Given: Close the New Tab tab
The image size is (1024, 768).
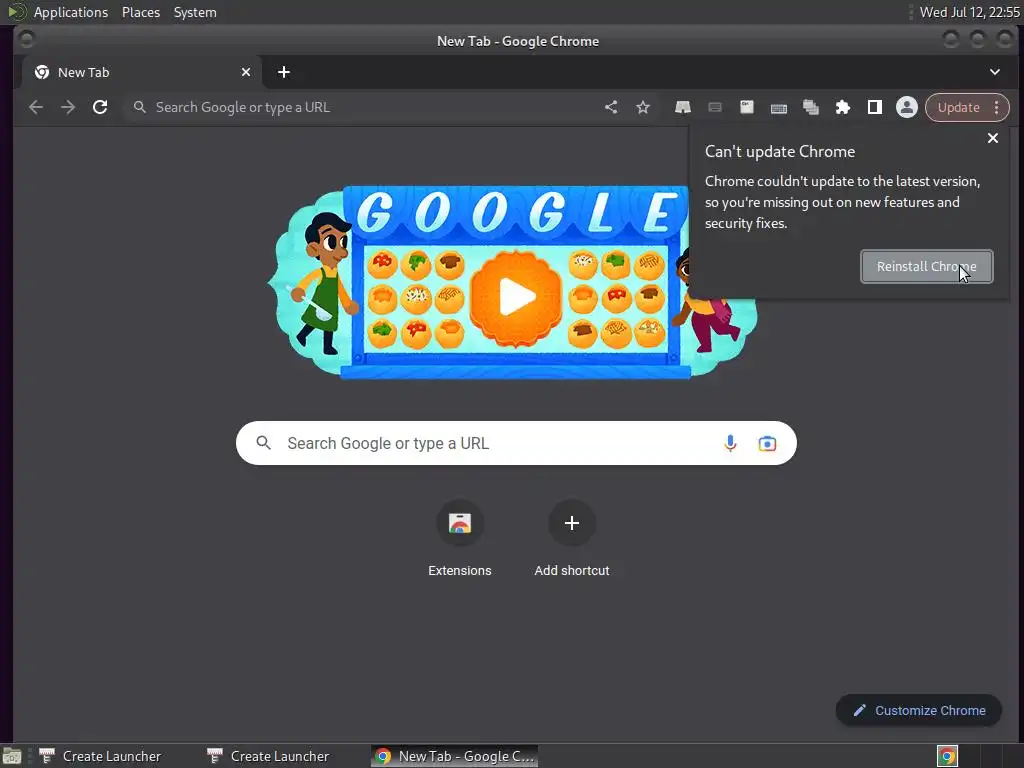Looking at the screenshot, I should click(246, 72).
